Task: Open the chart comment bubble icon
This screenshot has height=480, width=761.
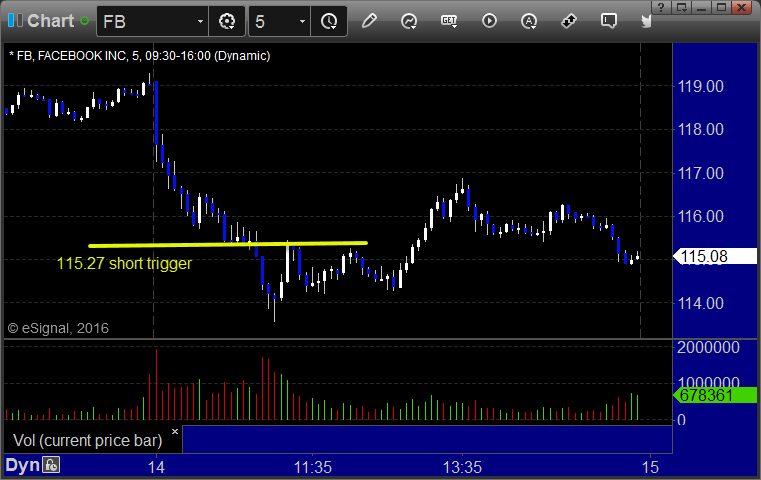Action: pos(609,21)
